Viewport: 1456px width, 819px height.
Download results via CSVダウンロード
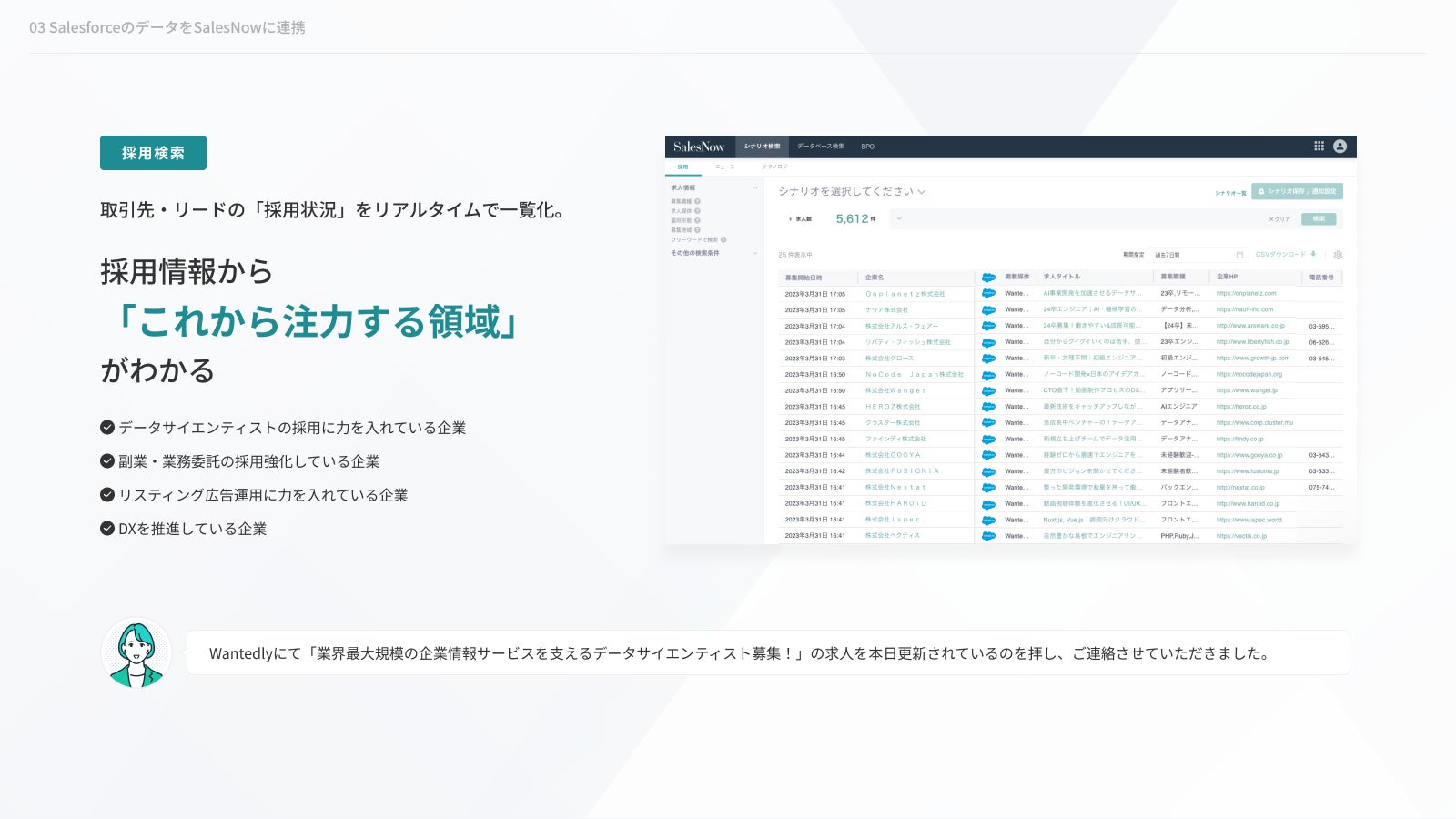(1286, 255)
